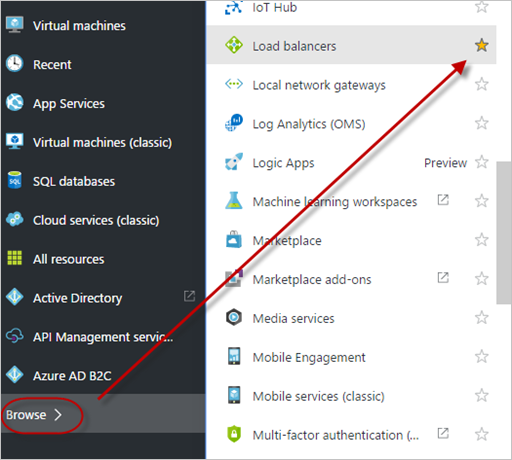Open Log Analytics (OMS) from the list
Viewport: 512px width, 460px height.
(x=351, y=123)
